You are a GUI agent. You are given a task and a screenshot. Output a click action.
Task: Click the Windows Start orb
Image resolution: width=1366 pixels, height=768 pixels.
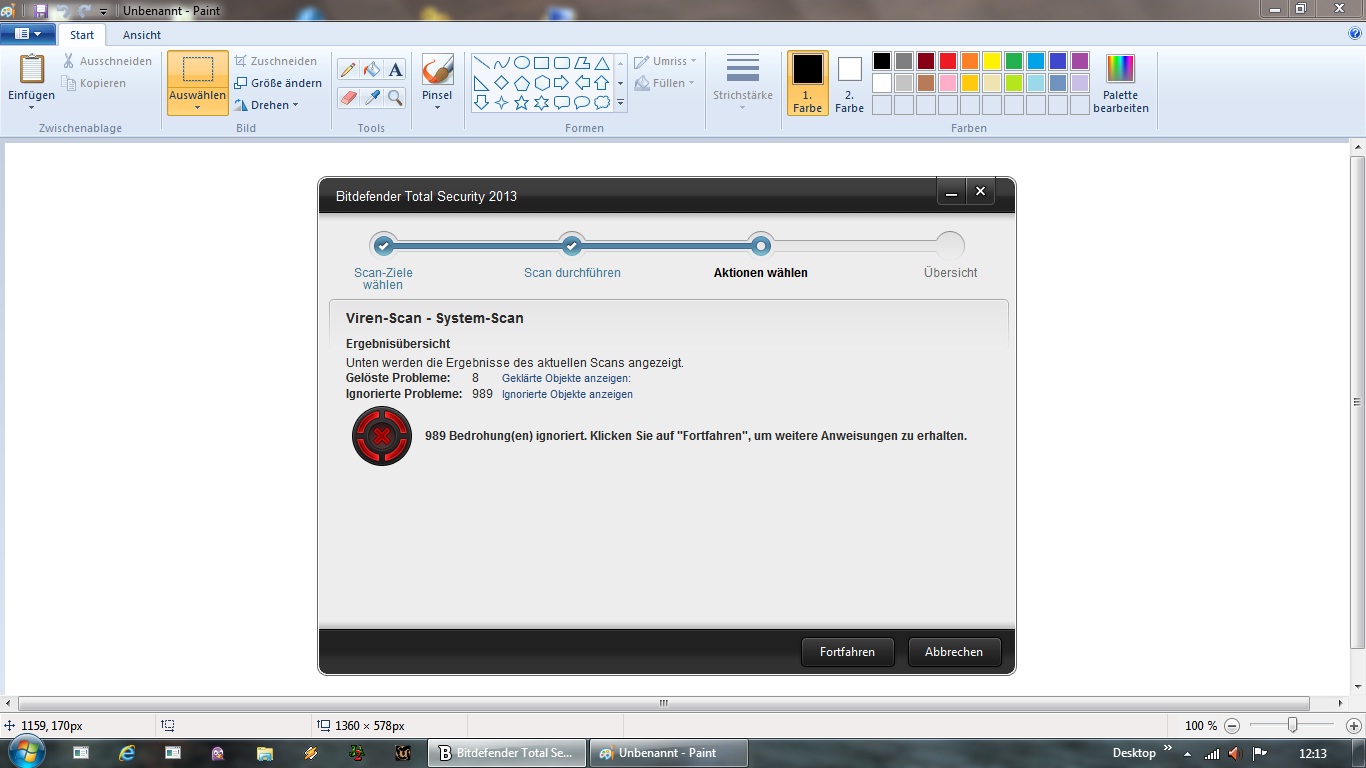[x=26, y=752]
